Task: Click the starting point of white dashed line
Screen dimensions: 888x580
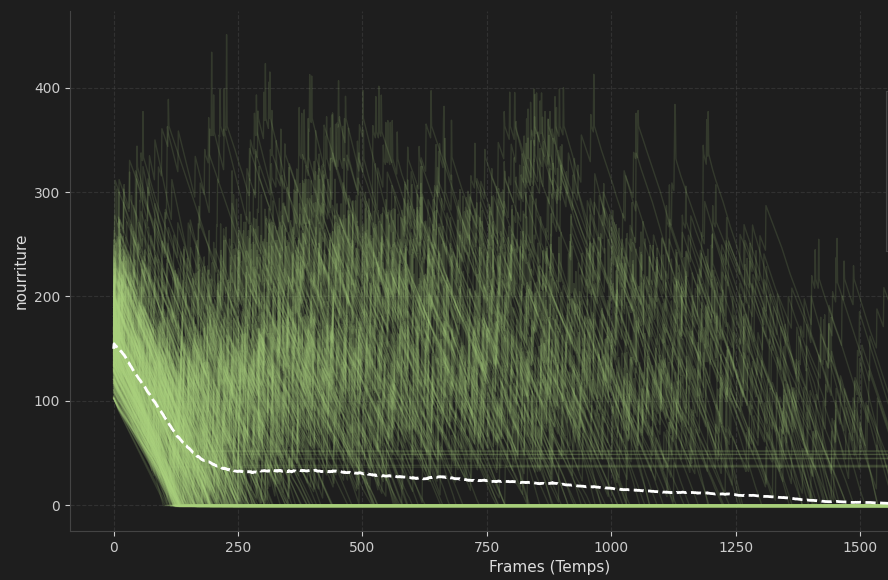Action: click(x=114, y=345)
